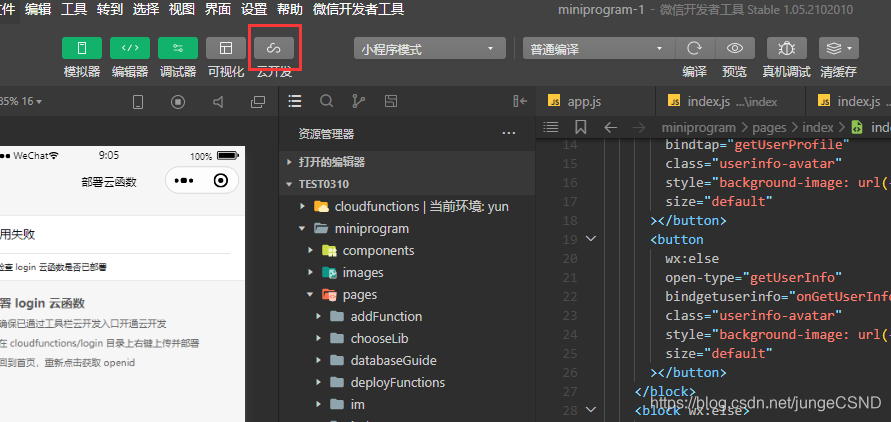Image resolution: width=891 pixels, height=422 pixels.
Task: Click the index breadcrumb segment
Action: point(818,127)
